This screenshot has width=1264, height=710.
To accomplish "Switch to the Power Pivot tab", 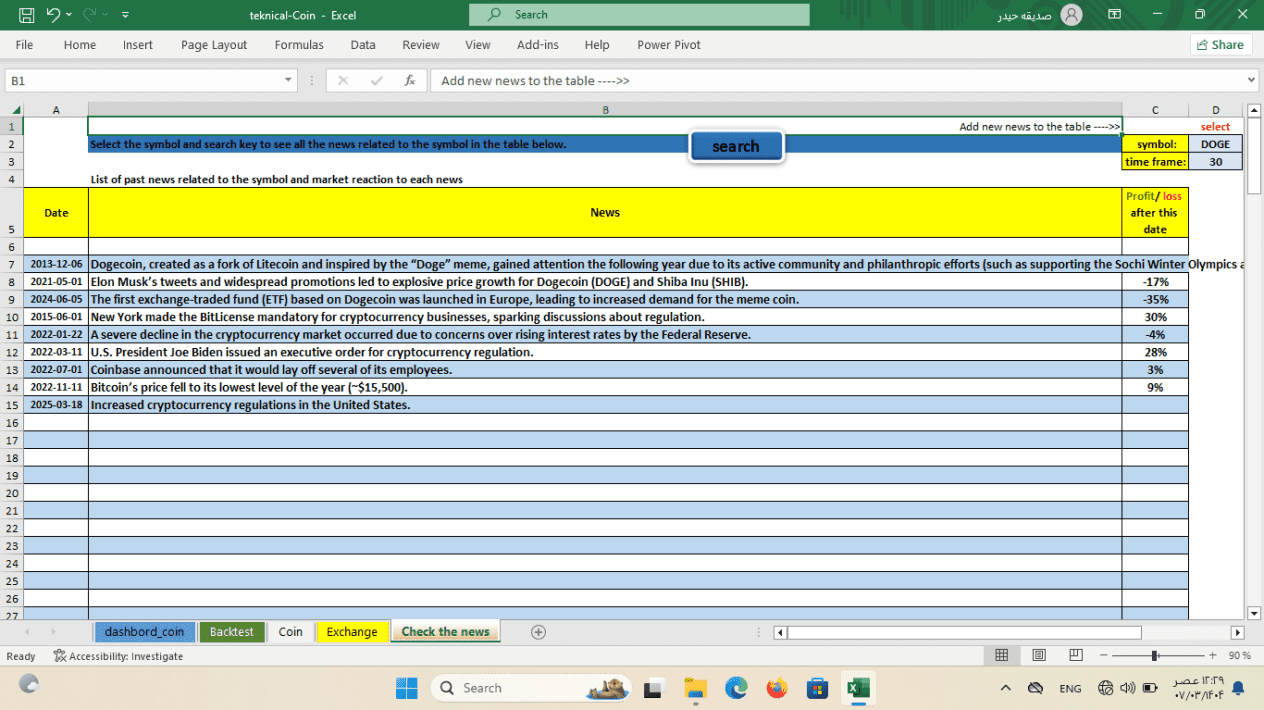I will coord(669,45).
